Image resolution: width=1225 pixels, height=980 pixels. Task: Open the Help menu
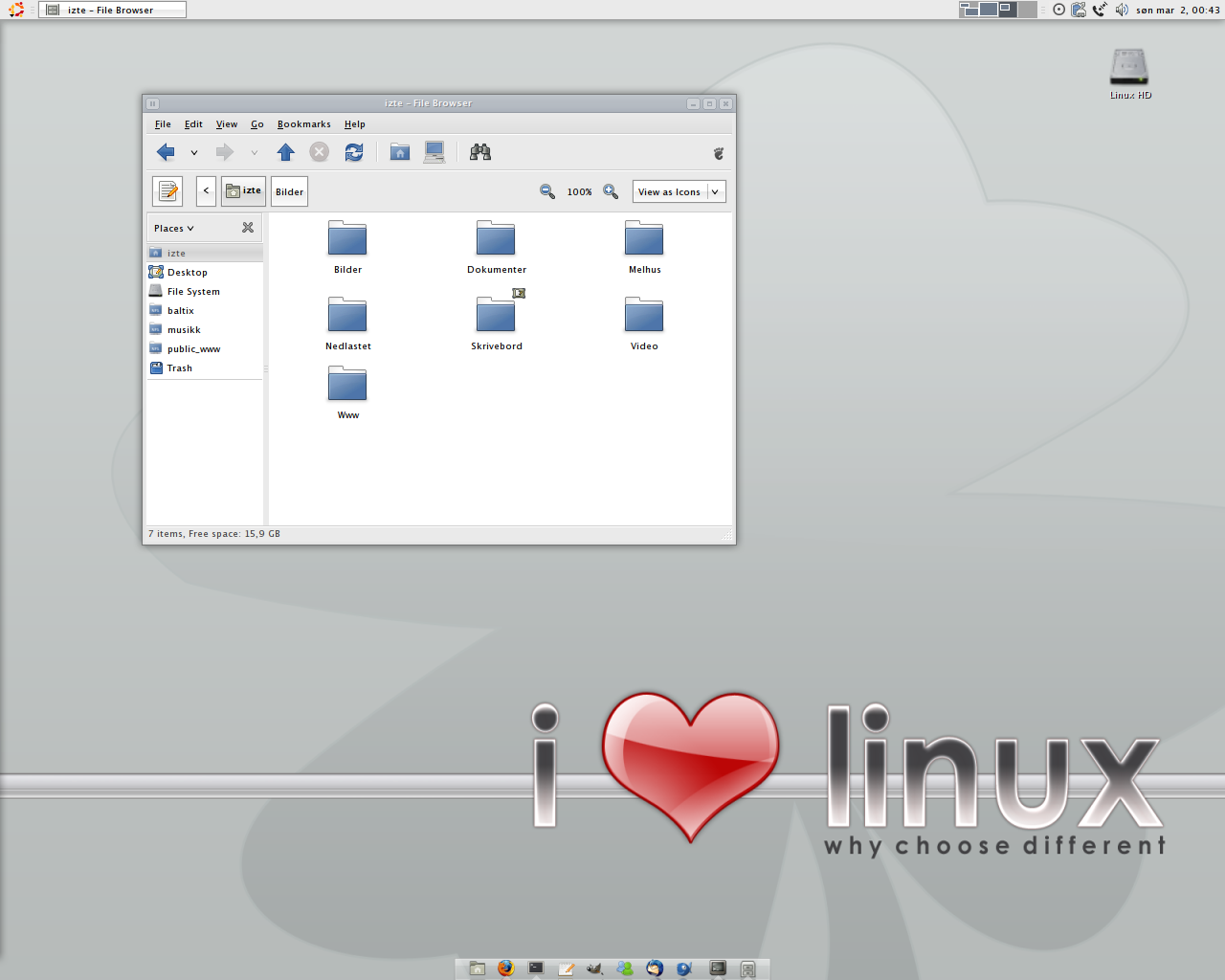pyautogui.click(x=355, y=124)
